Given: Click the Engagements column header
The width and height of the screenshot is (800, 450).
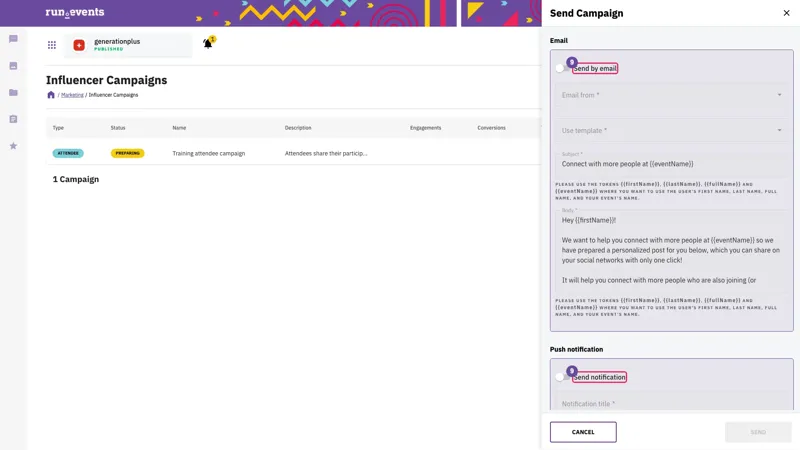Looking at the screenshot, I should click(426, 128).
